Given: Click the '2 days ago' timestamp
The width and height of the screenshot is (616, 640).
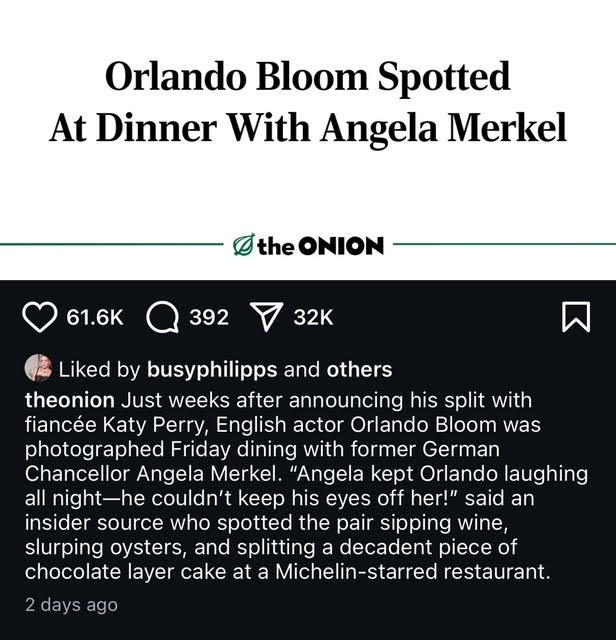Looking at the screenshot, I should point(71,604).
